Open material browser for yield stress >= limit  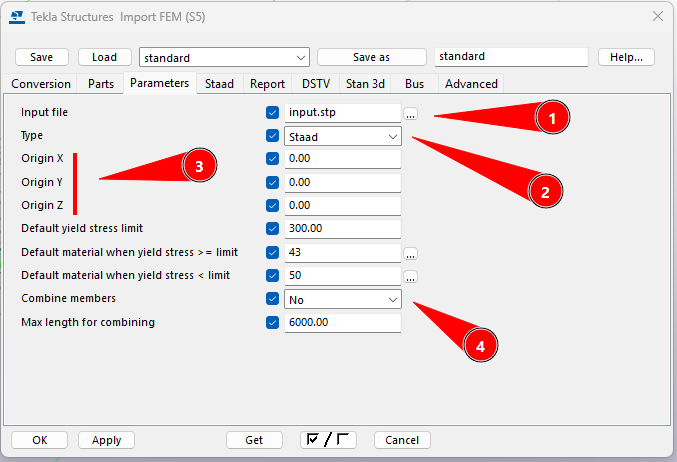pos(411,254)
